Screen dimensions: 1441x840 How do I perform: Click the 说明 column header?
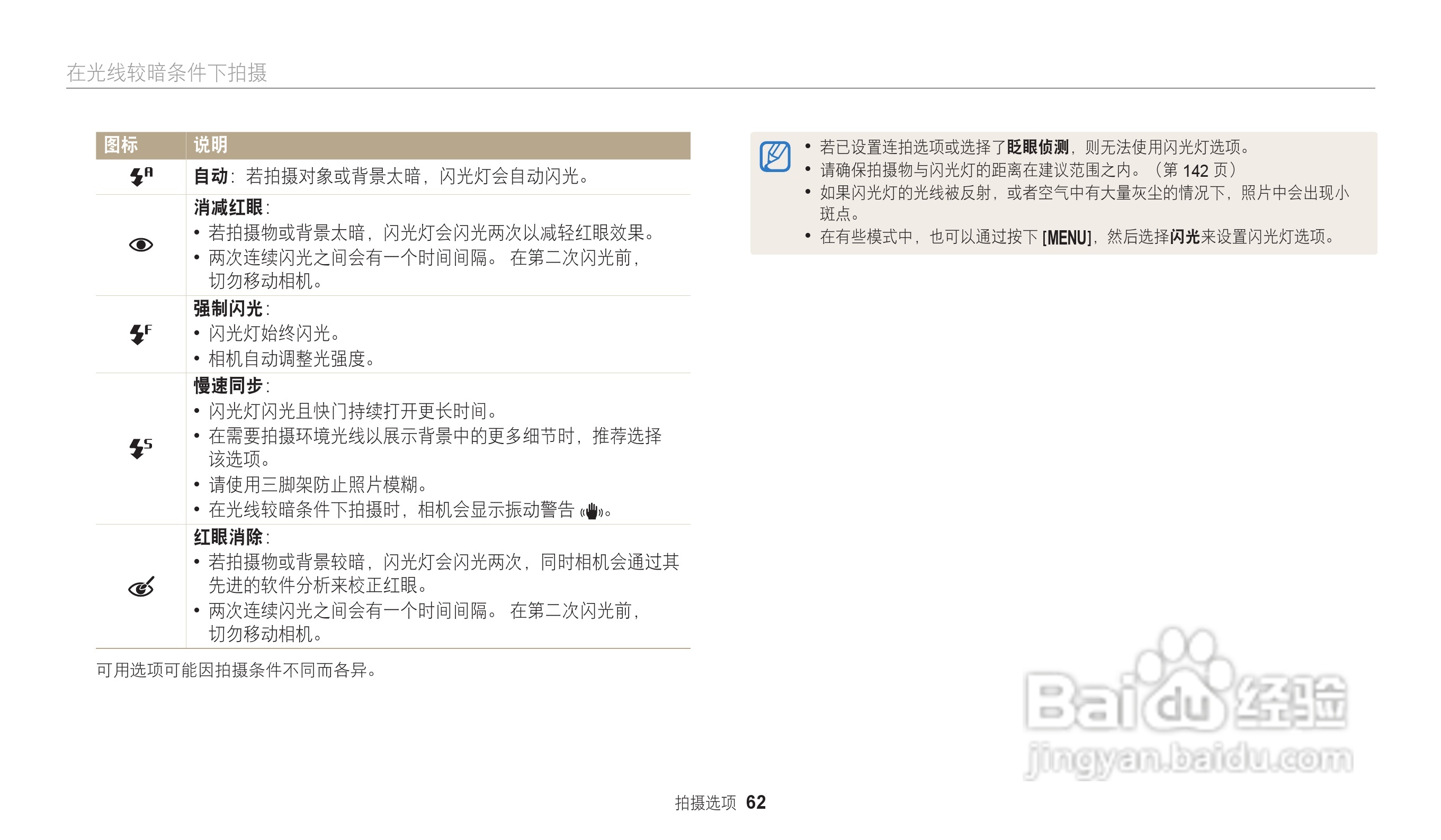coord(210,145)
